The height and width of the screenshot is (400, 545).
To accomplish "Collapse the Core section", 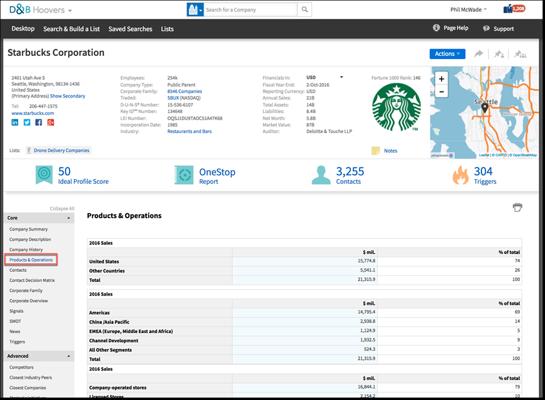I will coord(68,218).
